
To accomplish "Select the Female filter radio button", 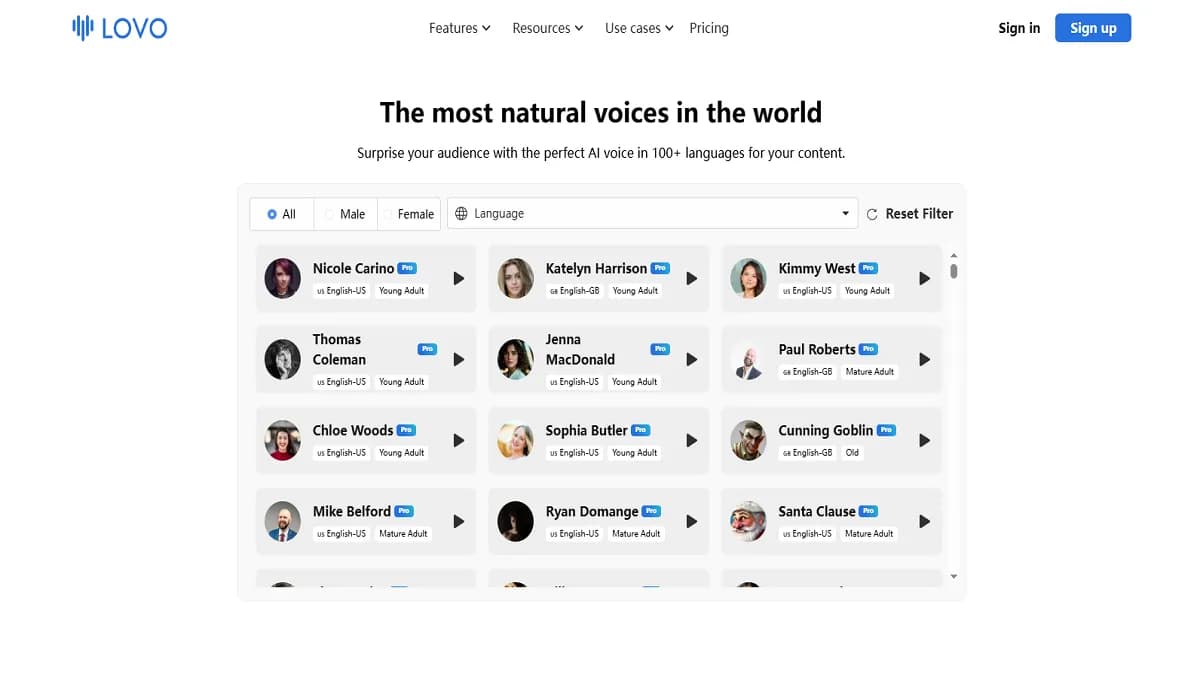I will (x=388, y=214).
